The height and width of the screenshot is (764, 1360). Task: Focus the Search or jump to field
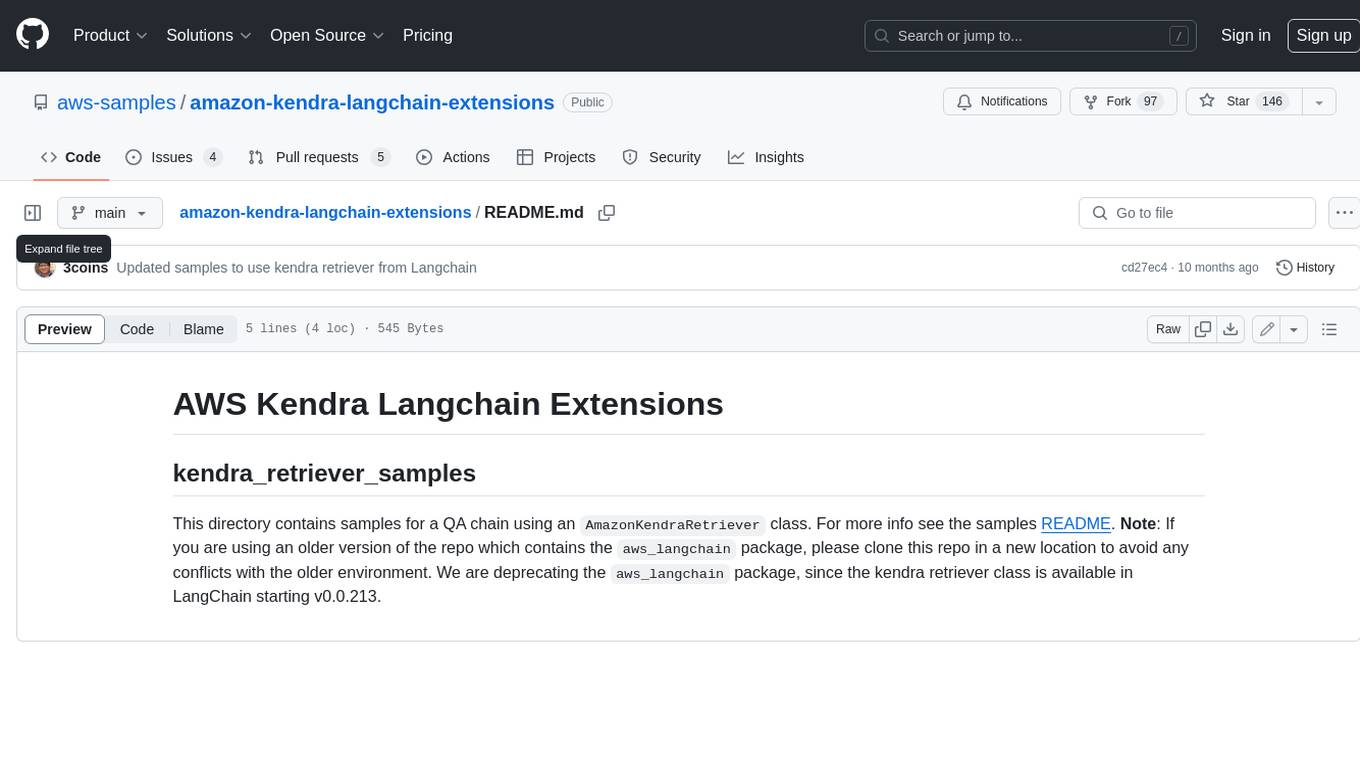pyautogui.click(x=1030, y=36)
